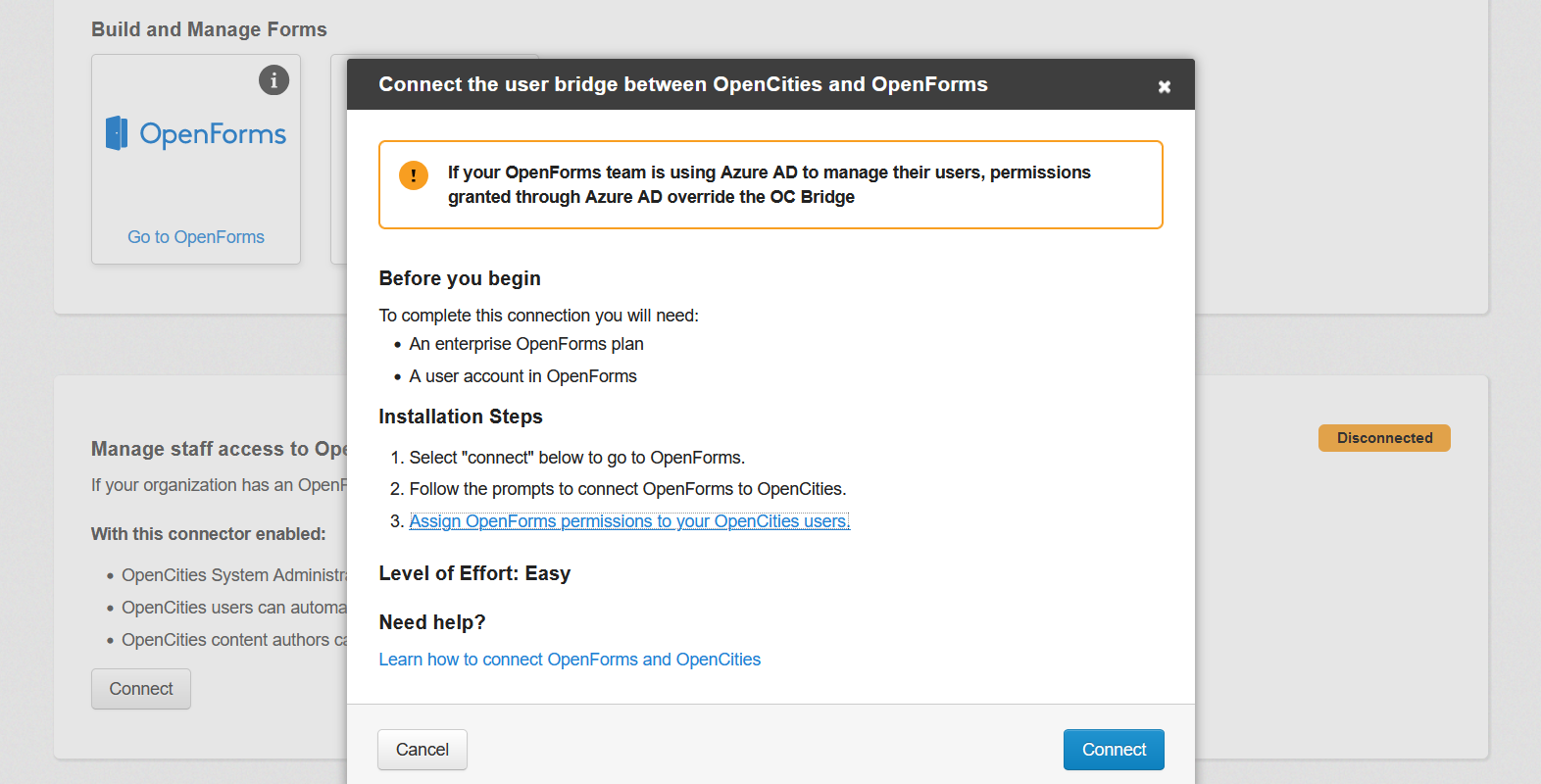Select the "Level of Effort: Easy" text
The height and width of the screenshot is (784, 1541).
474,573
